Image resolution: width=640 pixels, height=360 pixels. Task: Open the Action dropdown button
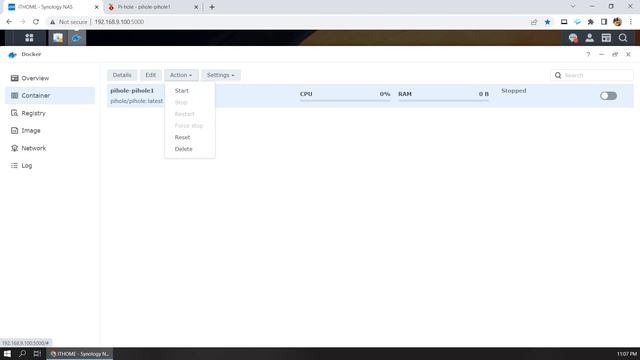pyautogui.click(x=181, y=75)
